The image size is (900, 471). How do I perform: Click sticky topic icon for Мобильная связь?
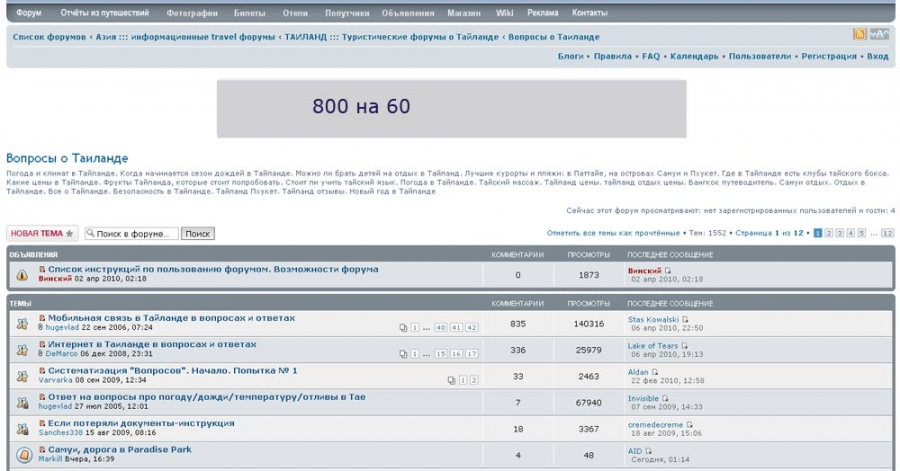click(x=22, y=324)
